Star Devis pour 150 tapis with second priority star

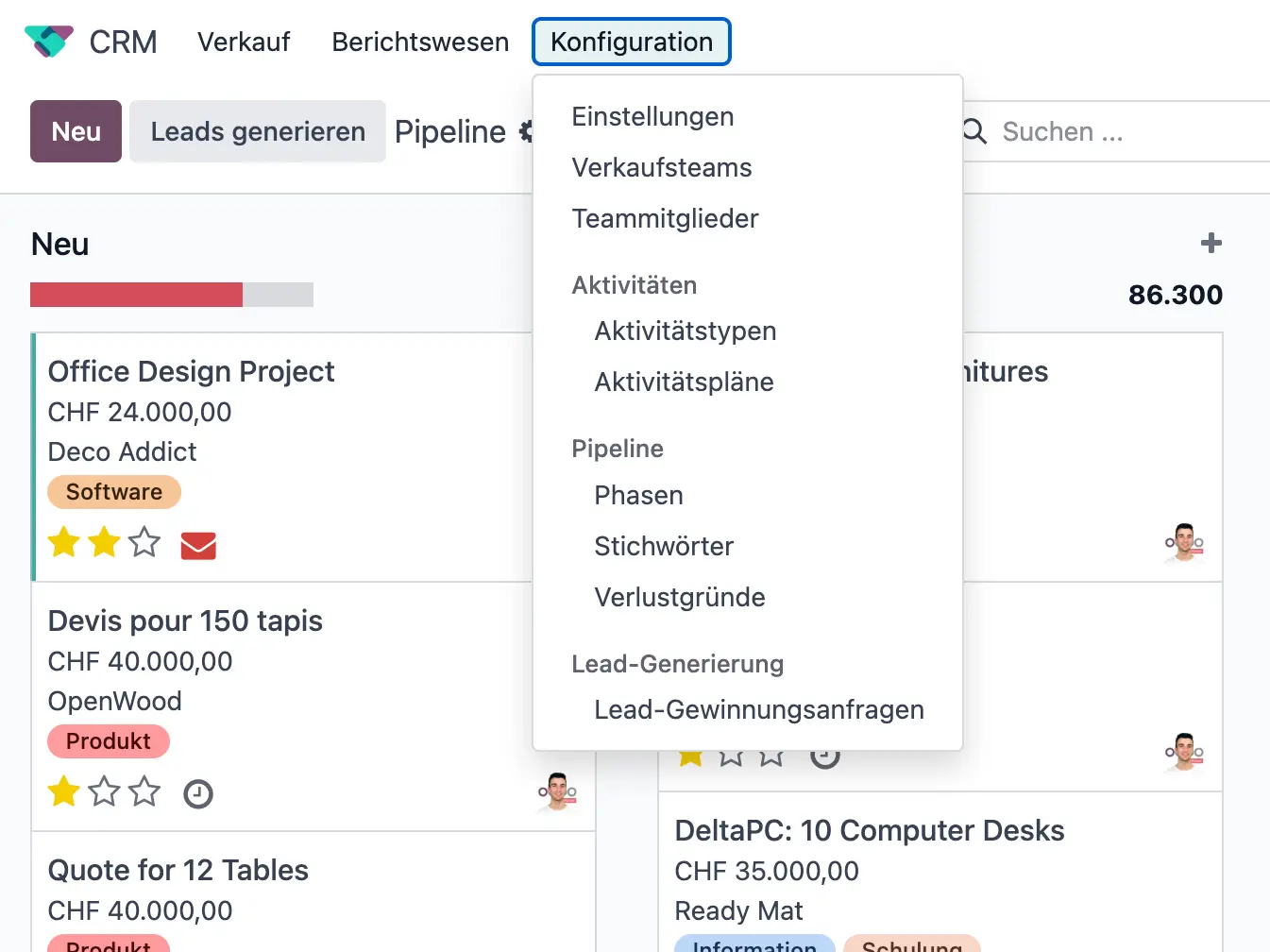pyautogui.click(x=104, y=791)
